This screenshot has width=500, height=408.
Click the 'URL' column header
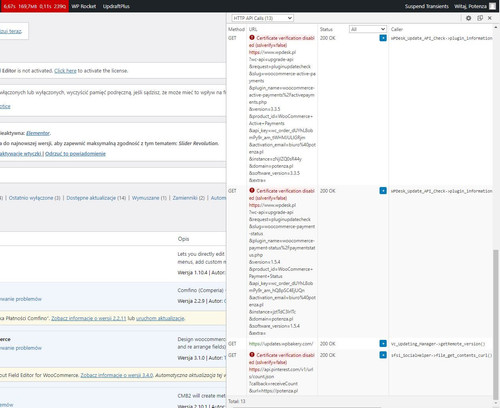(x=253, y=29)
